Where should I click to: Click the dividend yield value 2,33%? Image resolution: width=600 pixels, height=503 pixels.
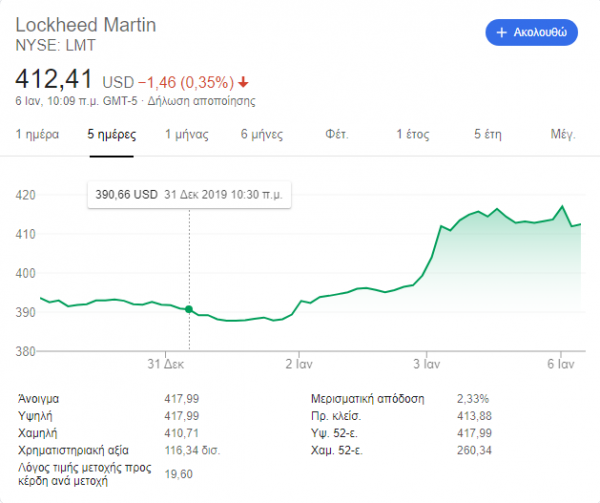473,399
